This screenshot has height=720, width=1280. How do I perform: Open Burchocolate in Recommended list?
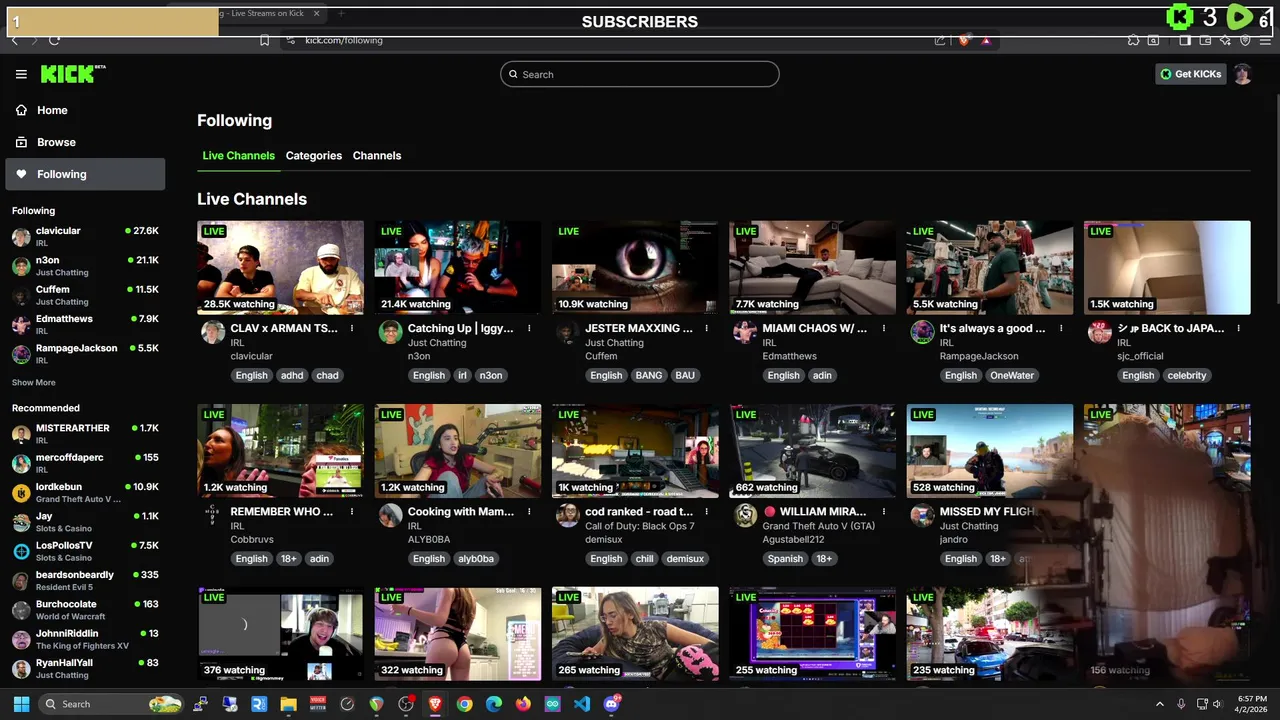pos(85,610)
